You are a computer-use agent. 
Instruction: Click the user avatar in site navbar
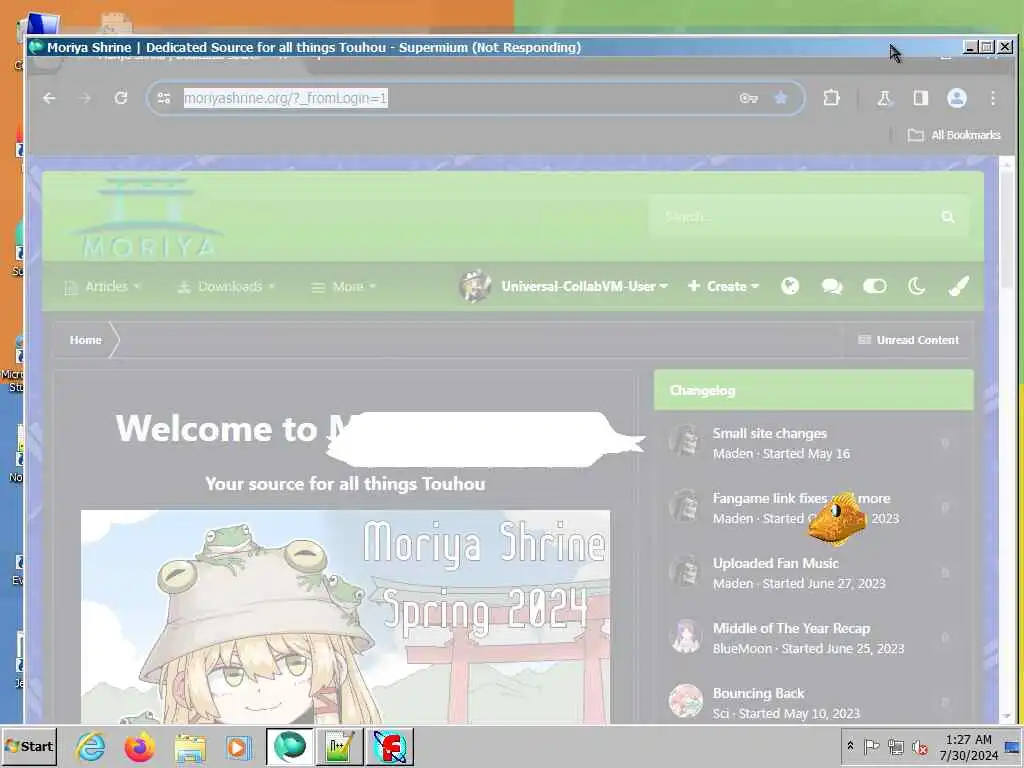point(475,286)
